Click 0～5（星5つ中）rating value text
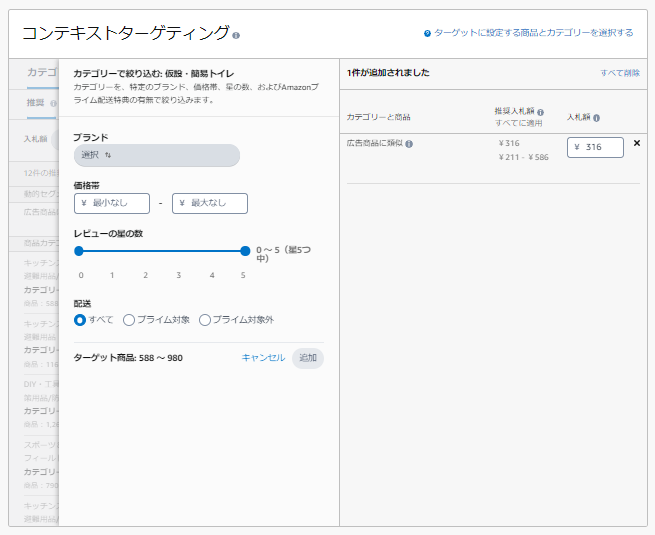Viewport: 655px width, 535px height. point(283,254)
